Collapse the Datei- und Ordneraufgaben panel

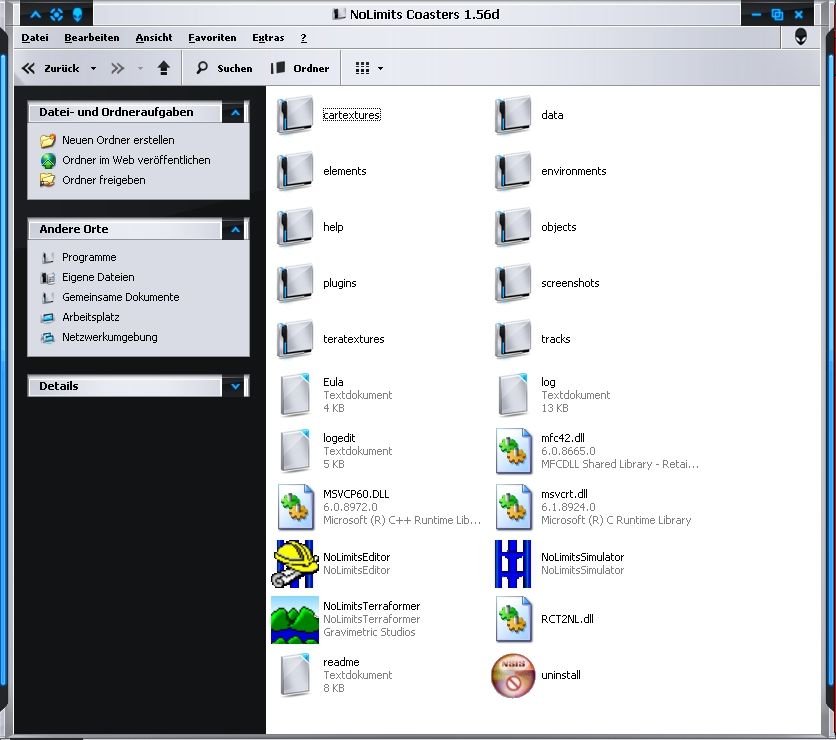[x=235, y=112]
